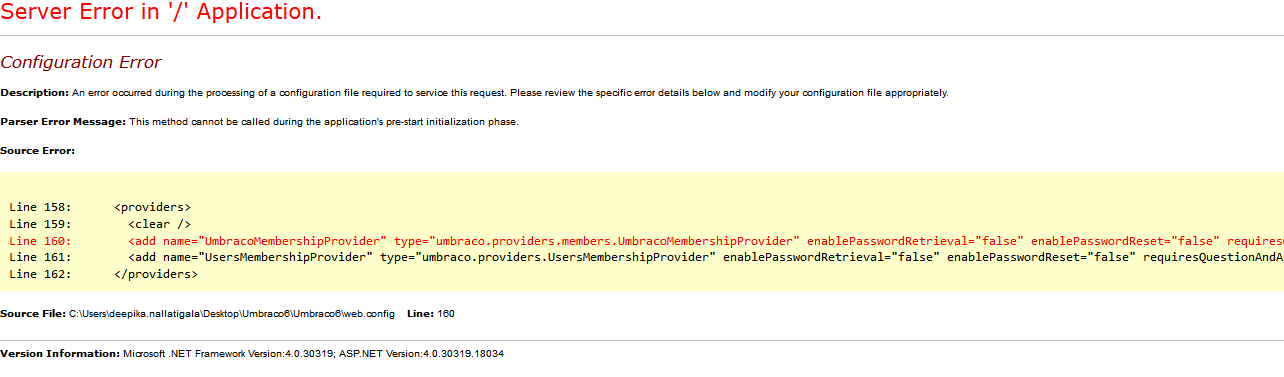Image resolution: width=1284 pixels, height=377 pixels.
Task: Click the 'Line 162:' label
Action: [x=40, y=275]
